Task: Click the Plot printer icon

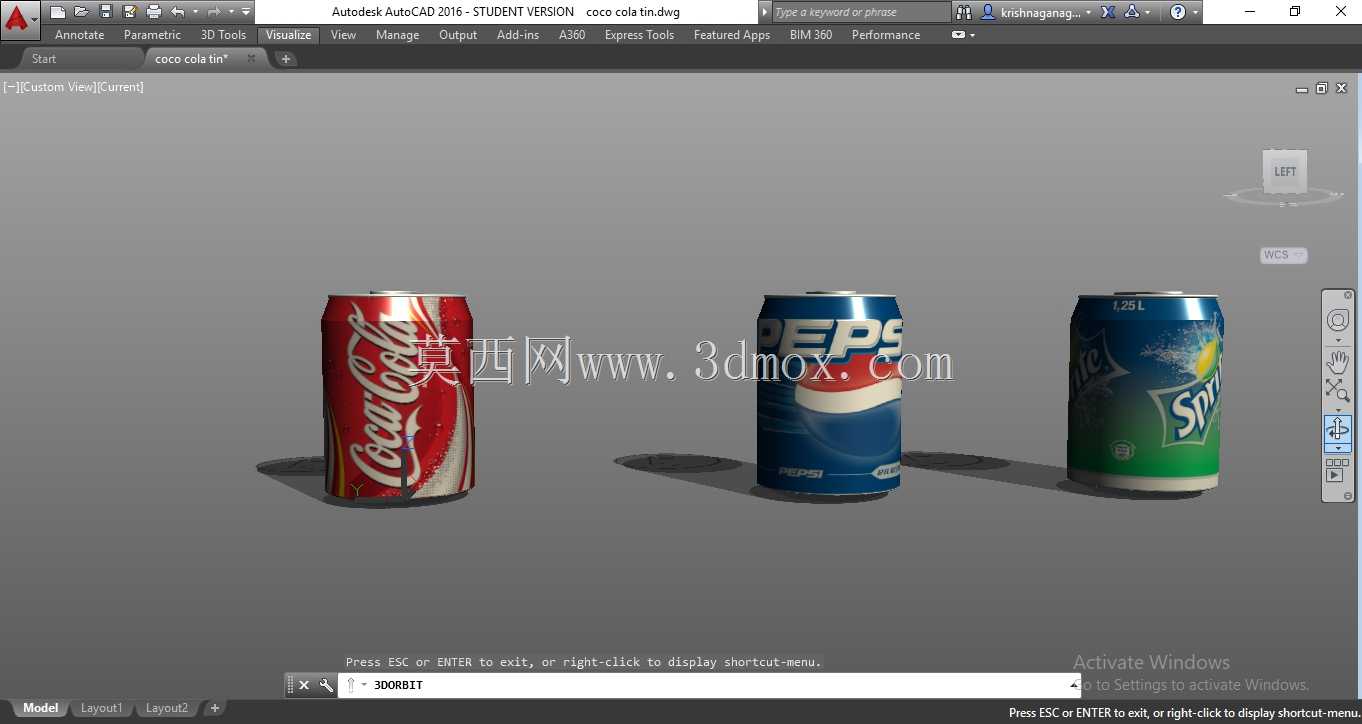Action: click(x=154, y=12)
